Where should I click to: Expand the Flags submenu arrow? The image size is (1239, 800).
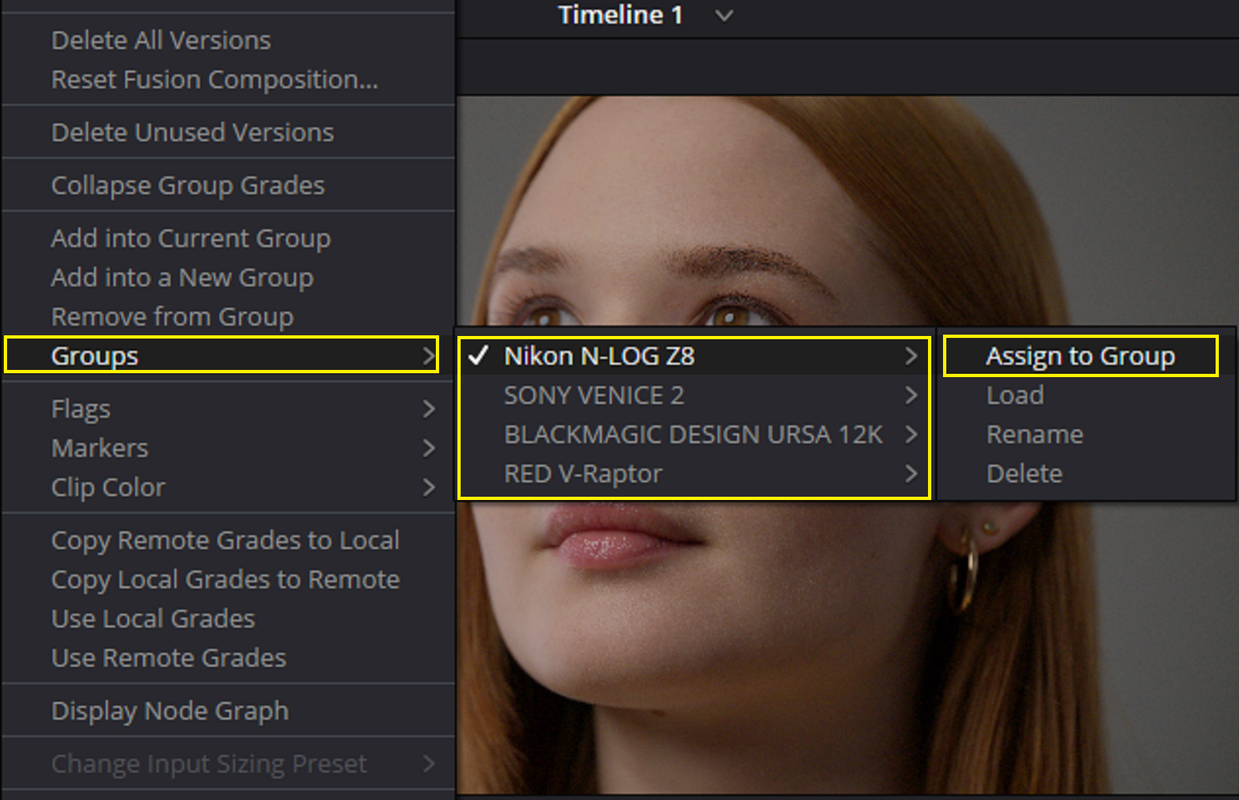(x=429, y=409)
